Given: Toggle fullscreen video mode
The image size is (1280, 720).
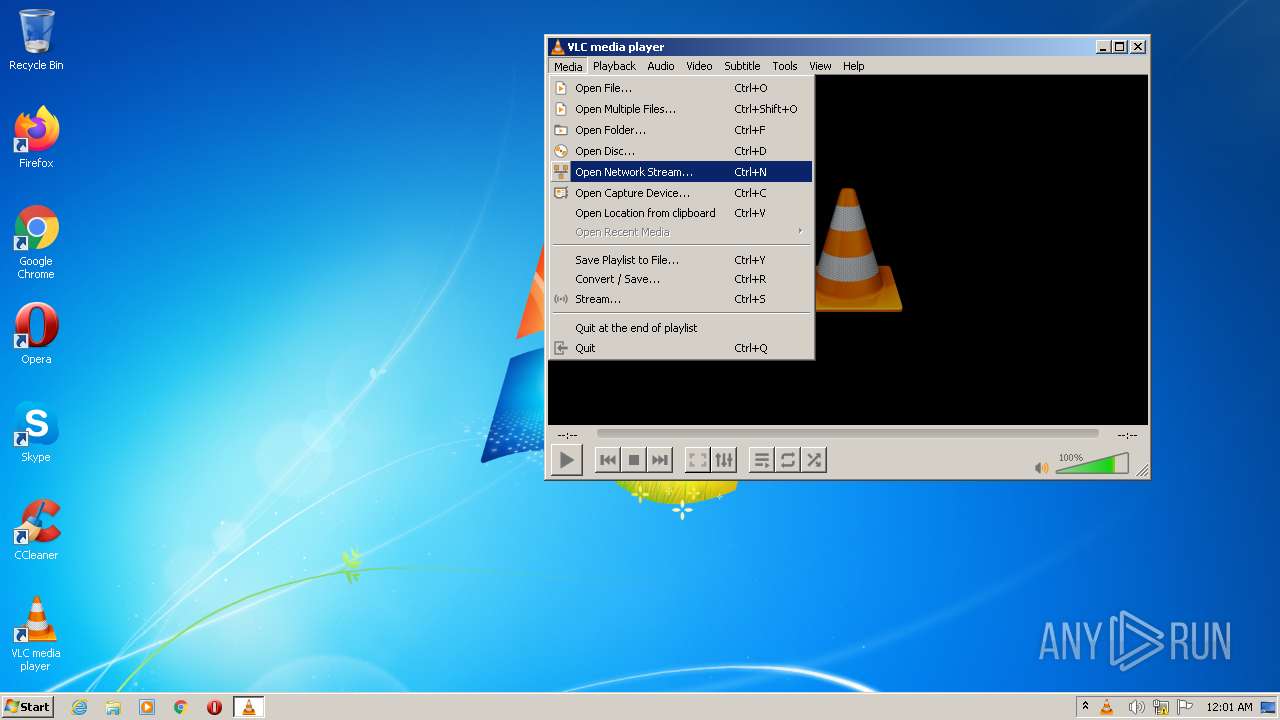Looking at the screenshot, I should pyautogui.click(x=698, y=460).
